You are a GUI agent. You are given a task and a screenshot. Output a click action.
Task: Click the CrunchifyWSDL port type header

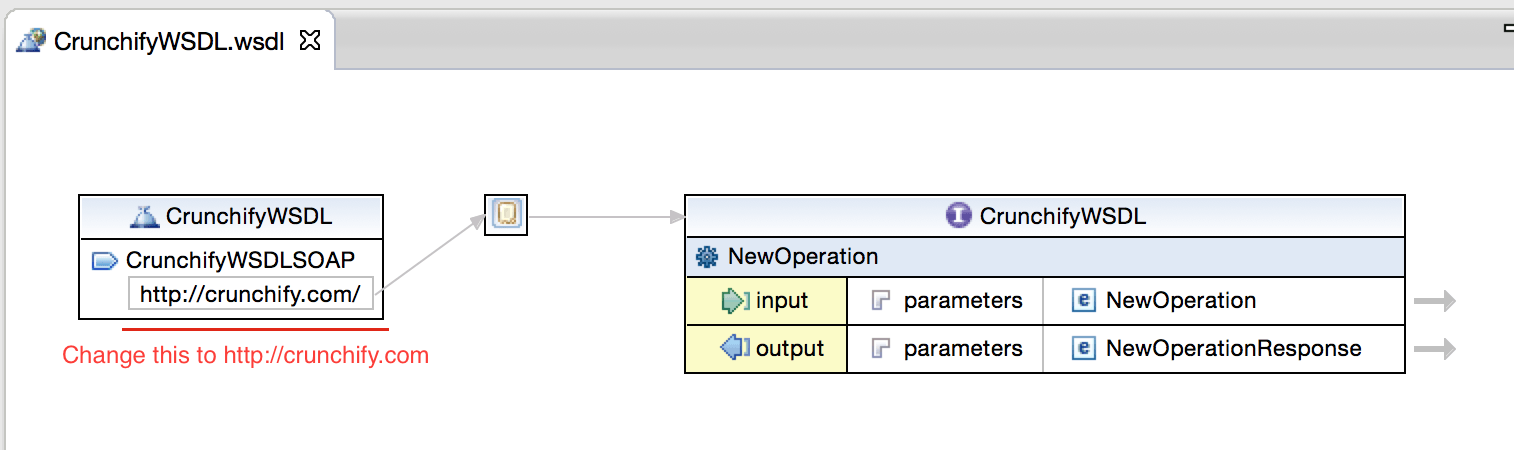tap(1045, 216)
